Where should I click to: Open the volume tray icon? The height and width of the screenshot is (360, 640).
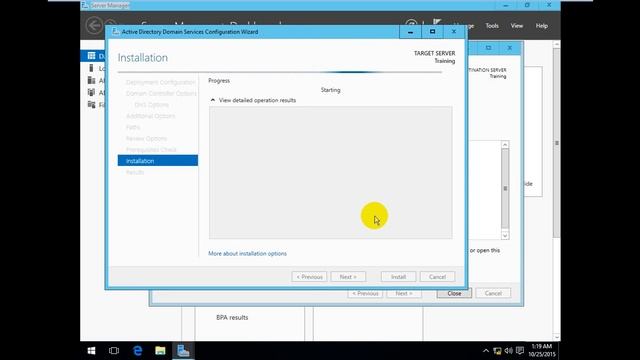click(x=508, y=351)
